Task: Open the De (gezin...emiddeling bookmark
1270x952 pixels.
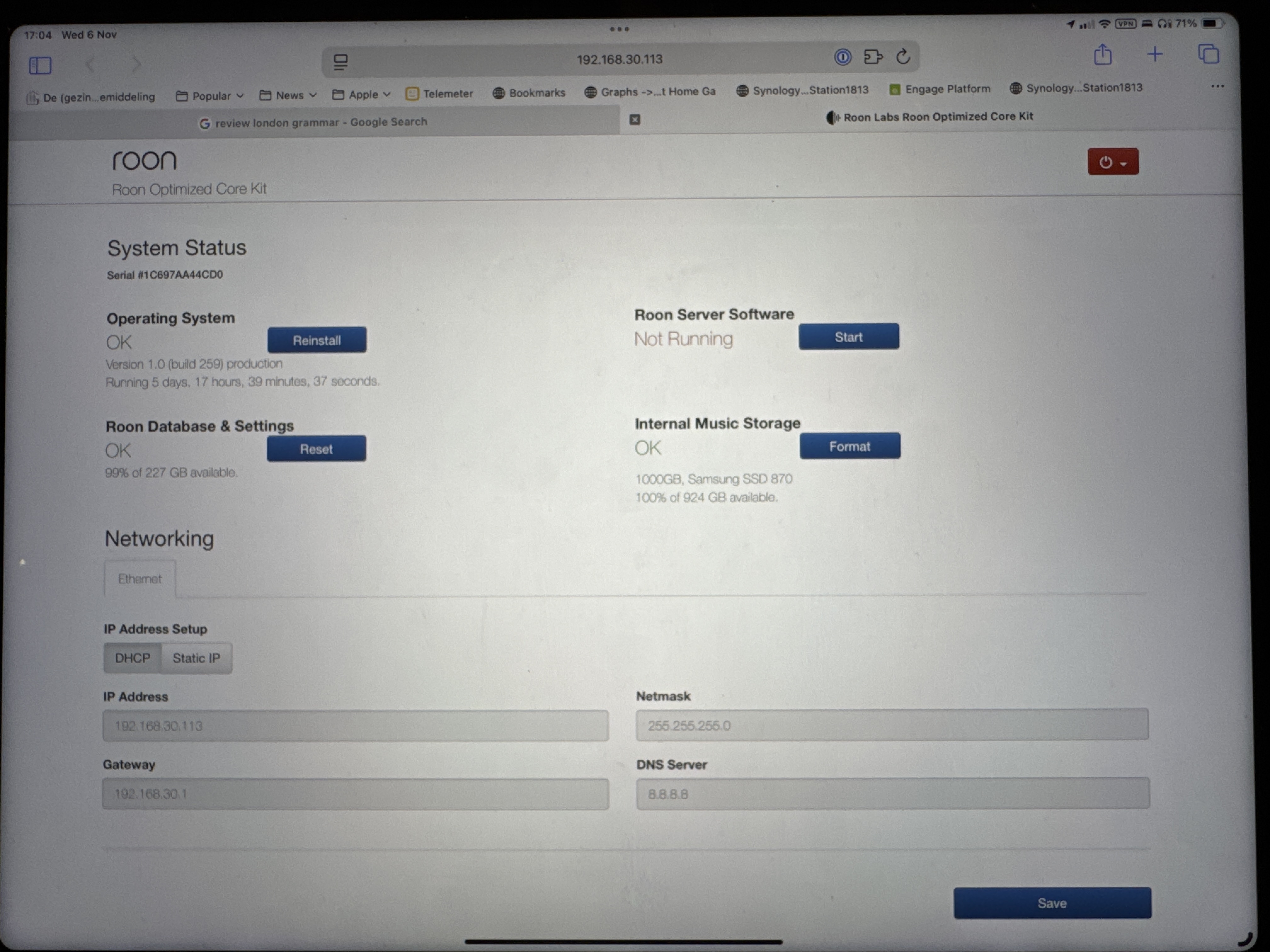Action: [x=91, y=97]
